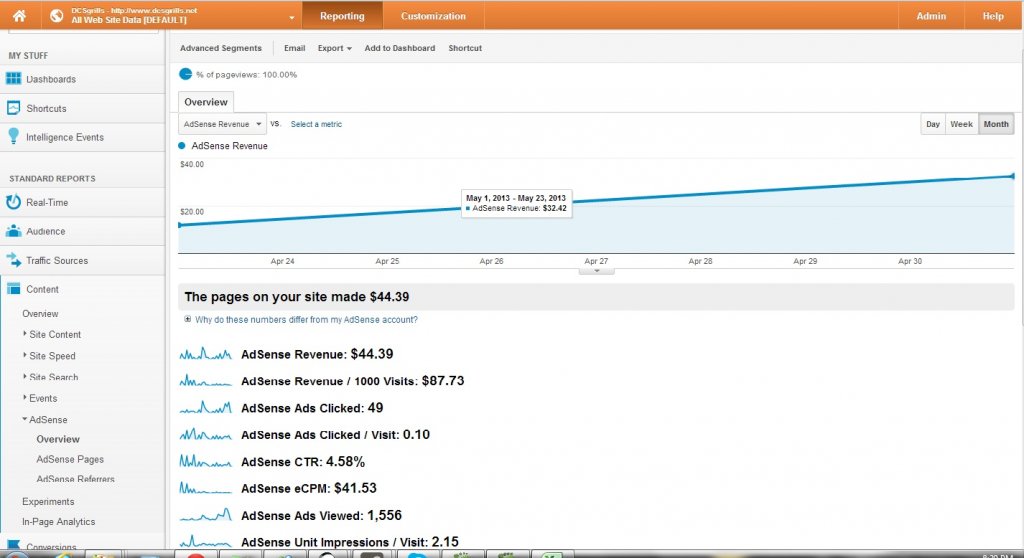Expand 'Why do these numbers differ' plus icon

(187, 320)
